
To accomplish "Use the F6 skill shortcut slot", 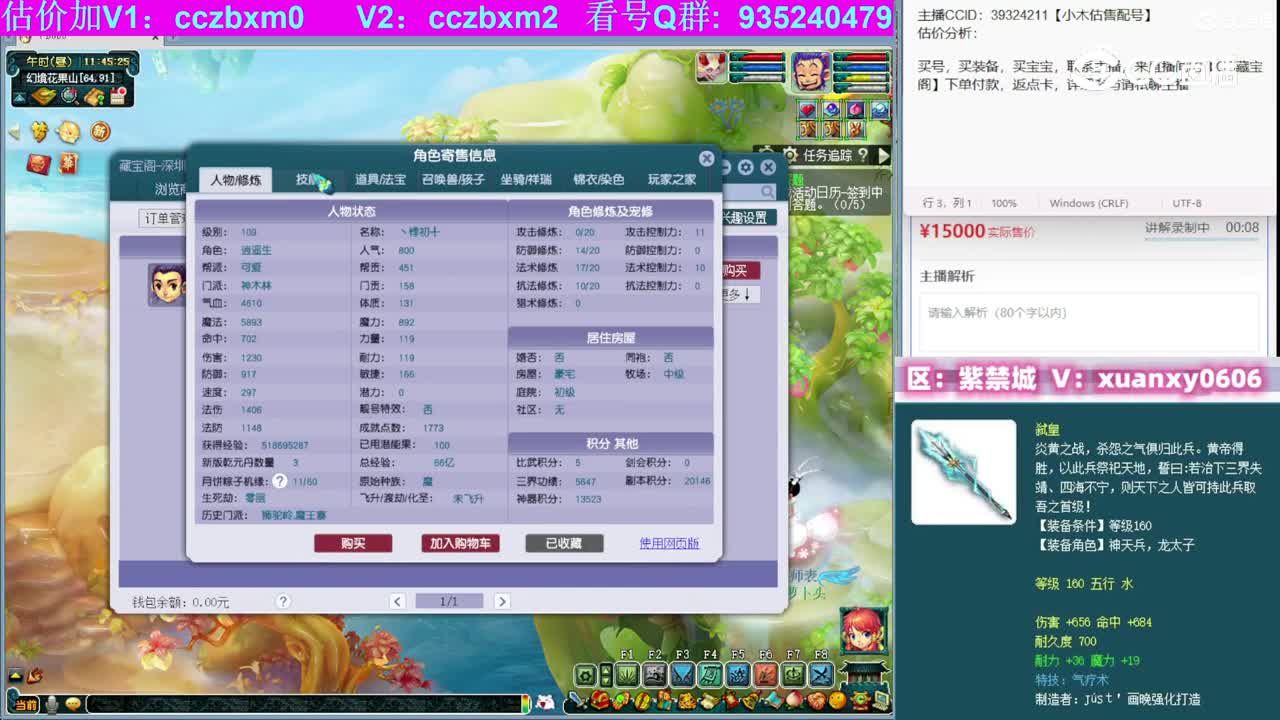I will [765, 675].
